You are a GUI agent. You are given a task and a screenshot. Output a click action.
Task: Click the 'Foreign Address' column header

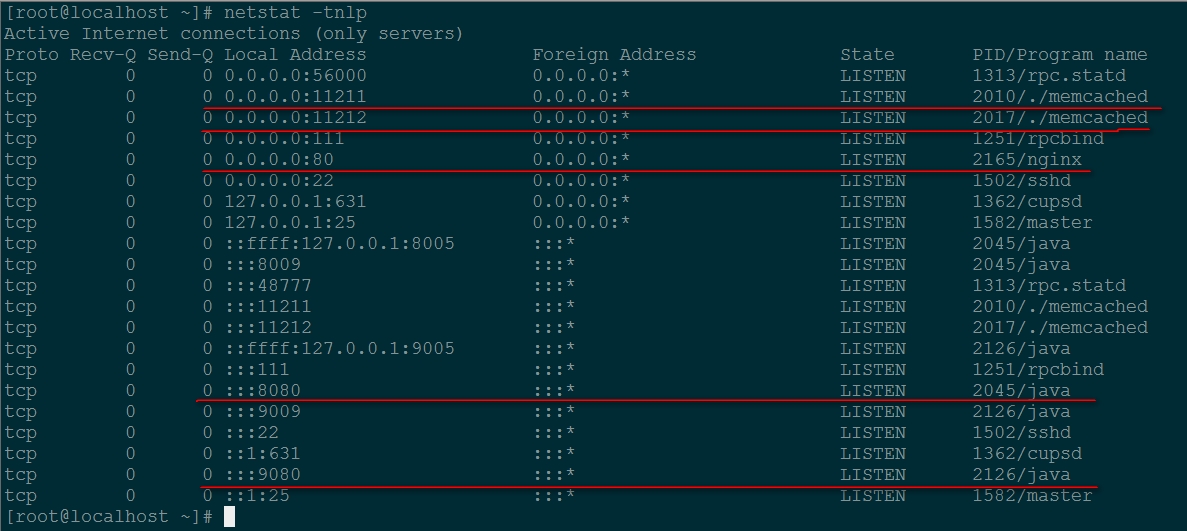pos(614,55)
